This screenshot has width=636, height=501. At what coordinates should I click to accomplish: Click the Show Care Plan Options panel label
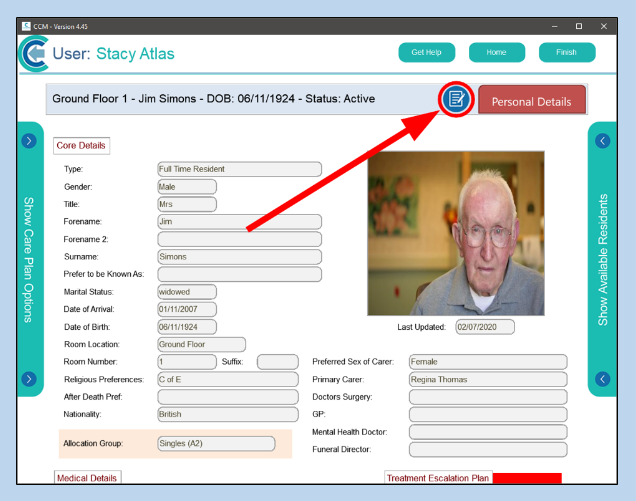point(28,260)
